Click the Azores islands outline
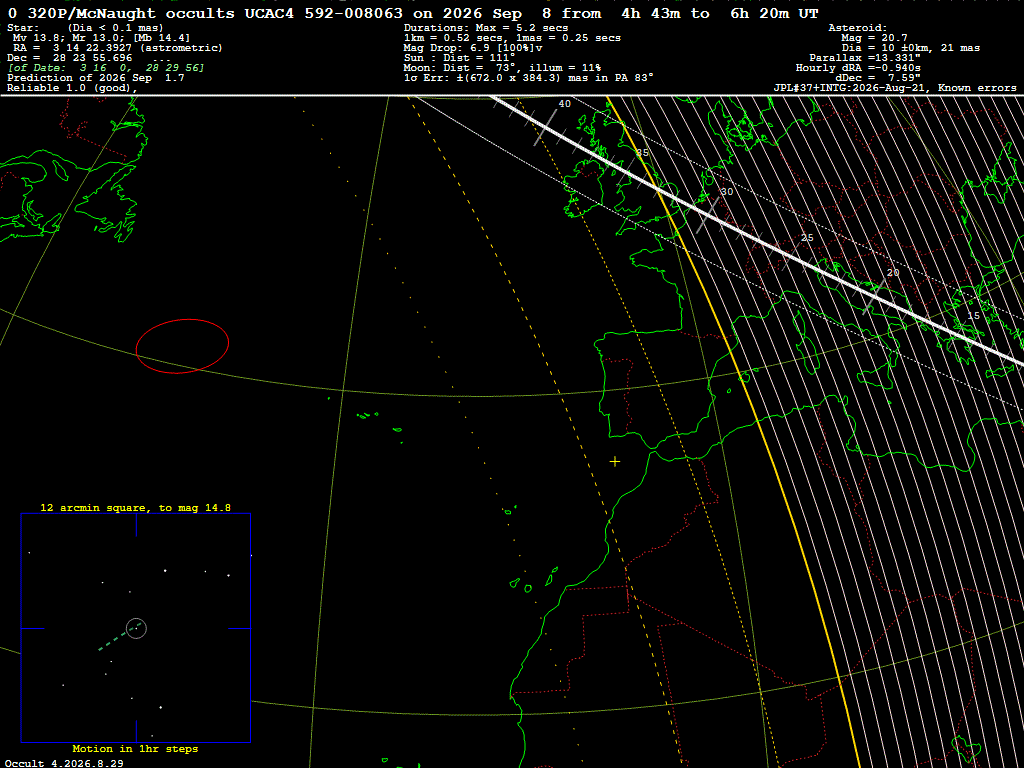 (x=379, y=421)
